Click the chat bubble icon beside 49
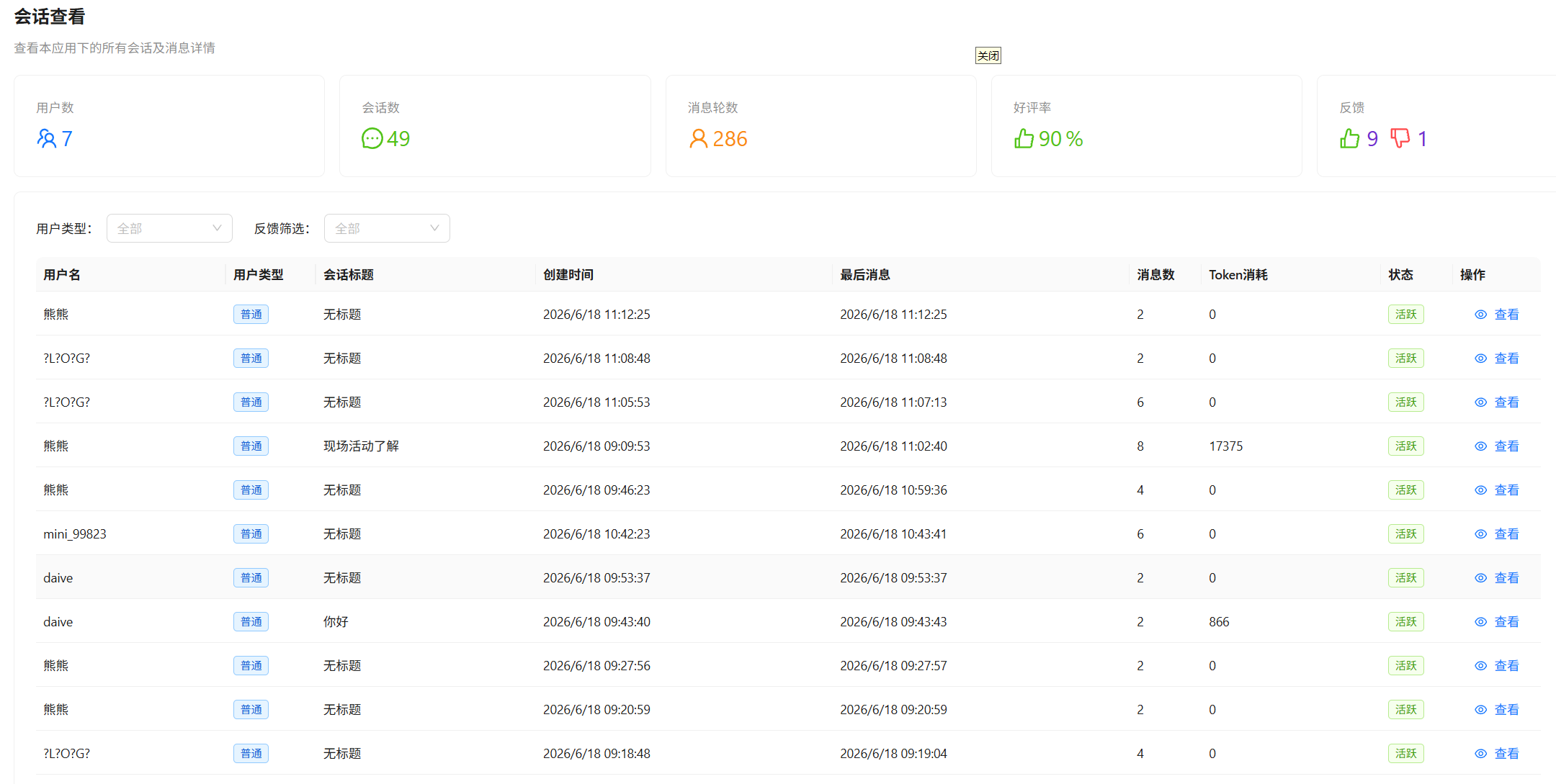 (x=372, y=138)
